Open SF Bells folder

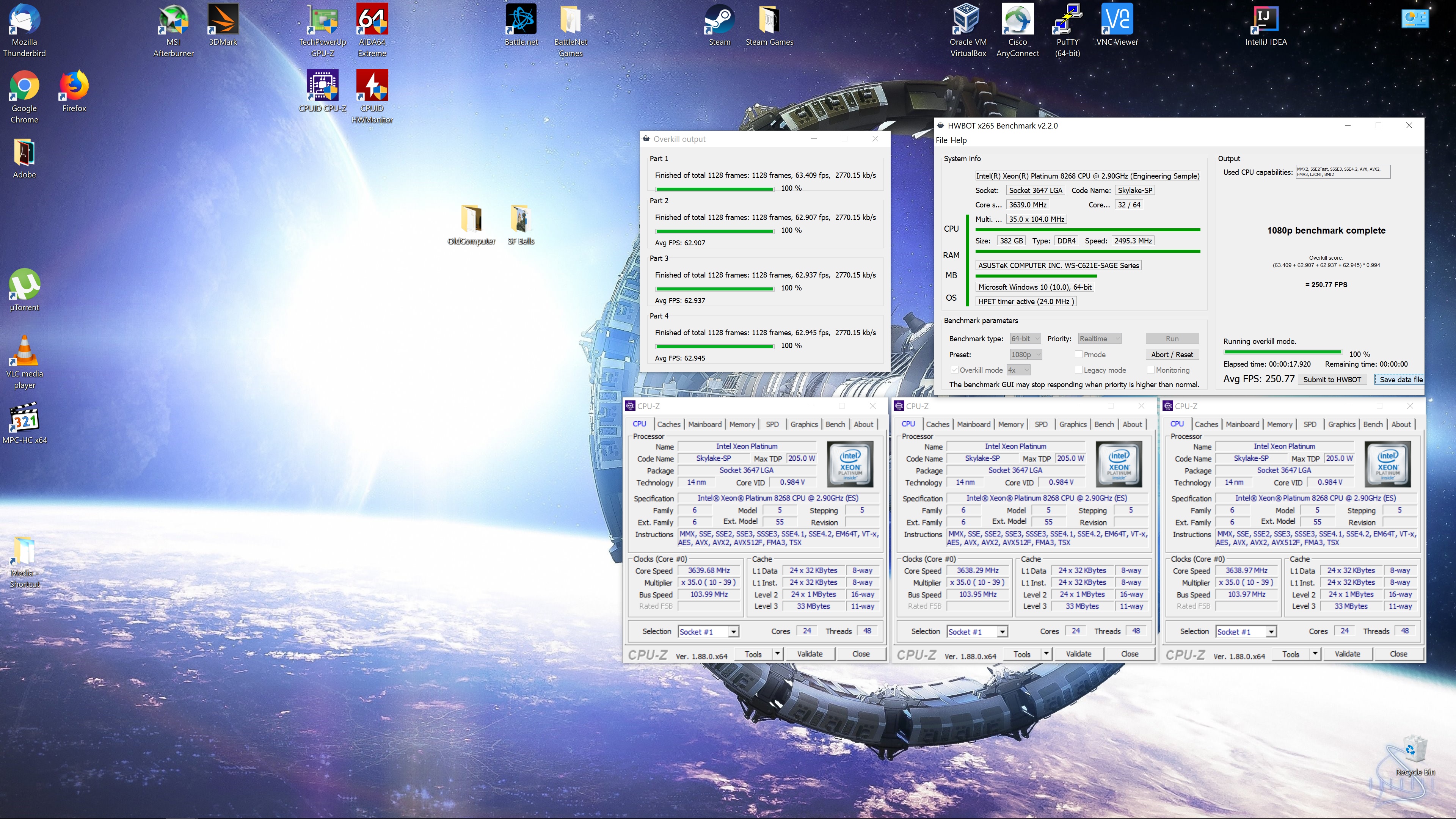tap(521, 224)
